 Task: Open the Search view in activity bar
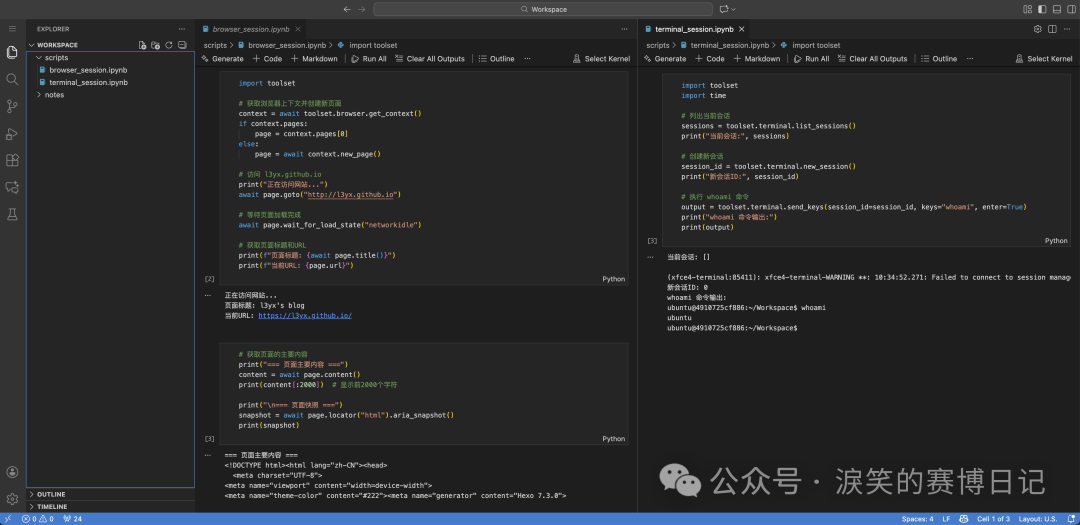(12, 79)
